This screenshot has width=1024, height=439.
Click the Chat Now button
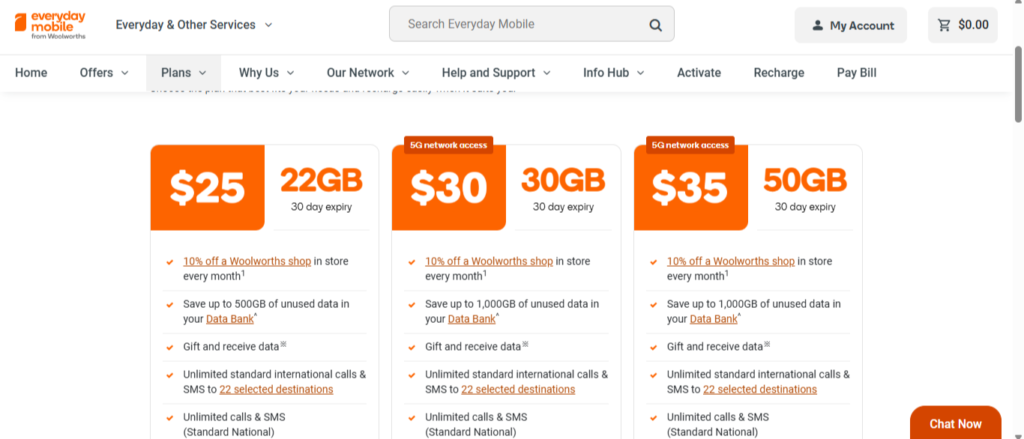(955, 423)
